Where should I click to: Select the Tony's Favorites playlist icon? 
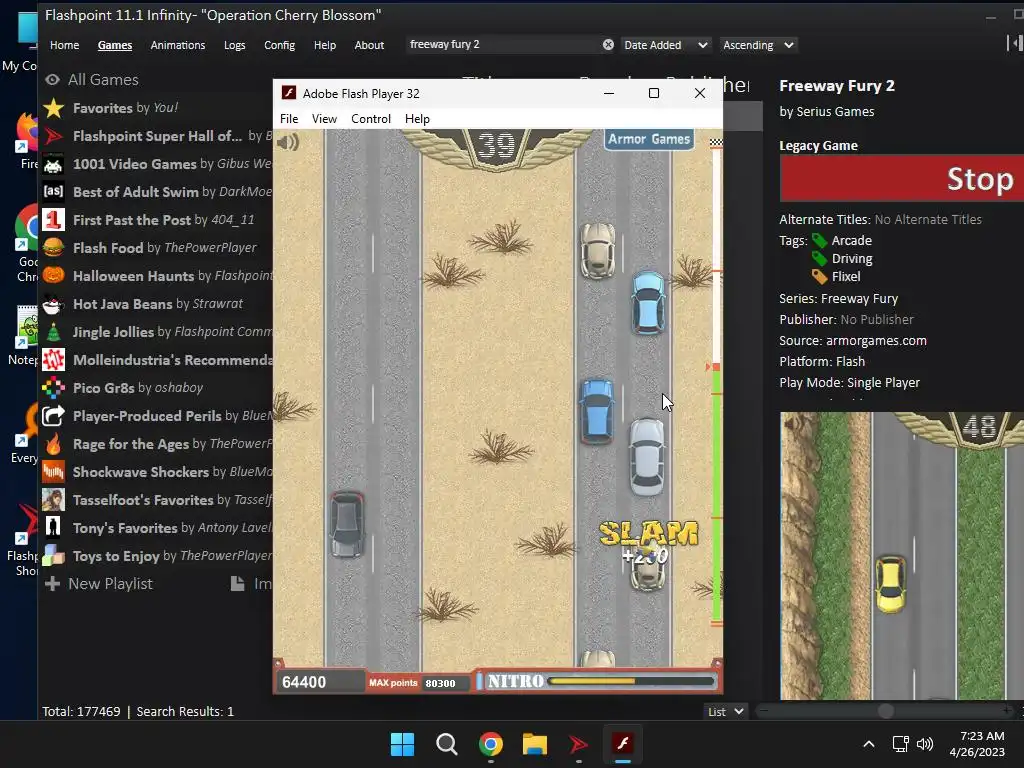pos(54,528)
